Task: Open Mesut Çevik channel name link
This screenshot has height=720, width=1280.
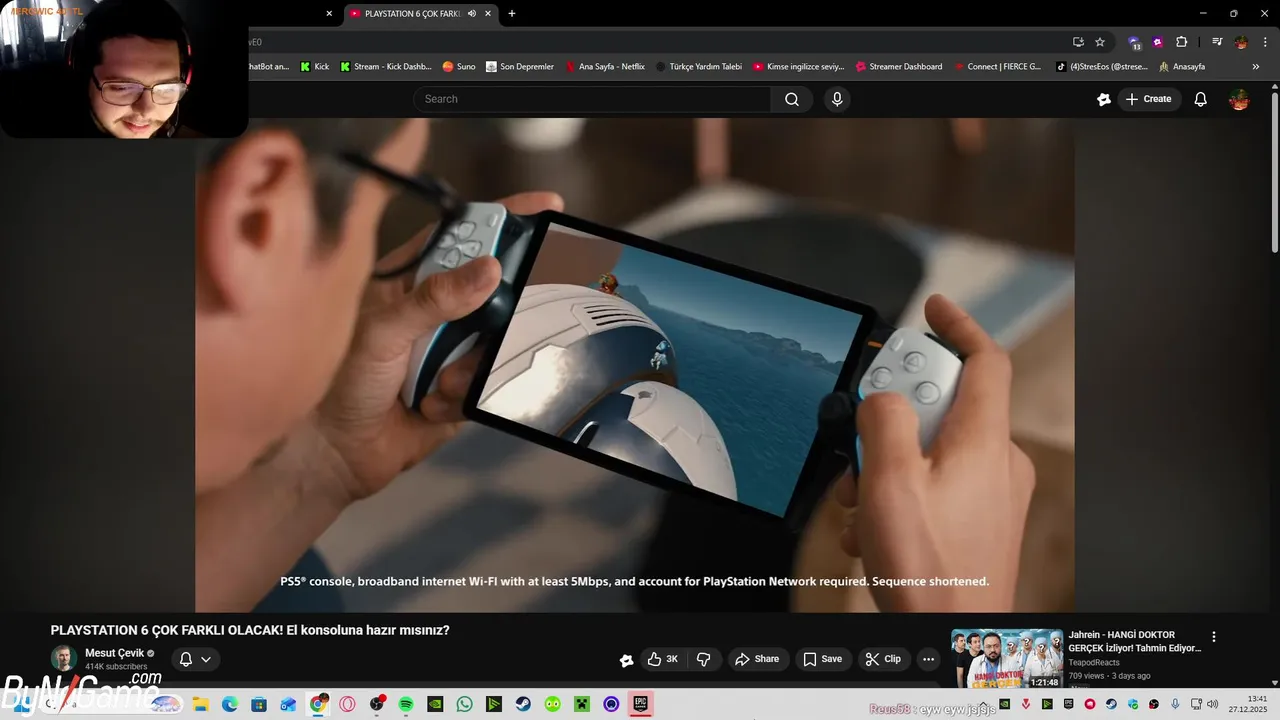Action: 114,653
